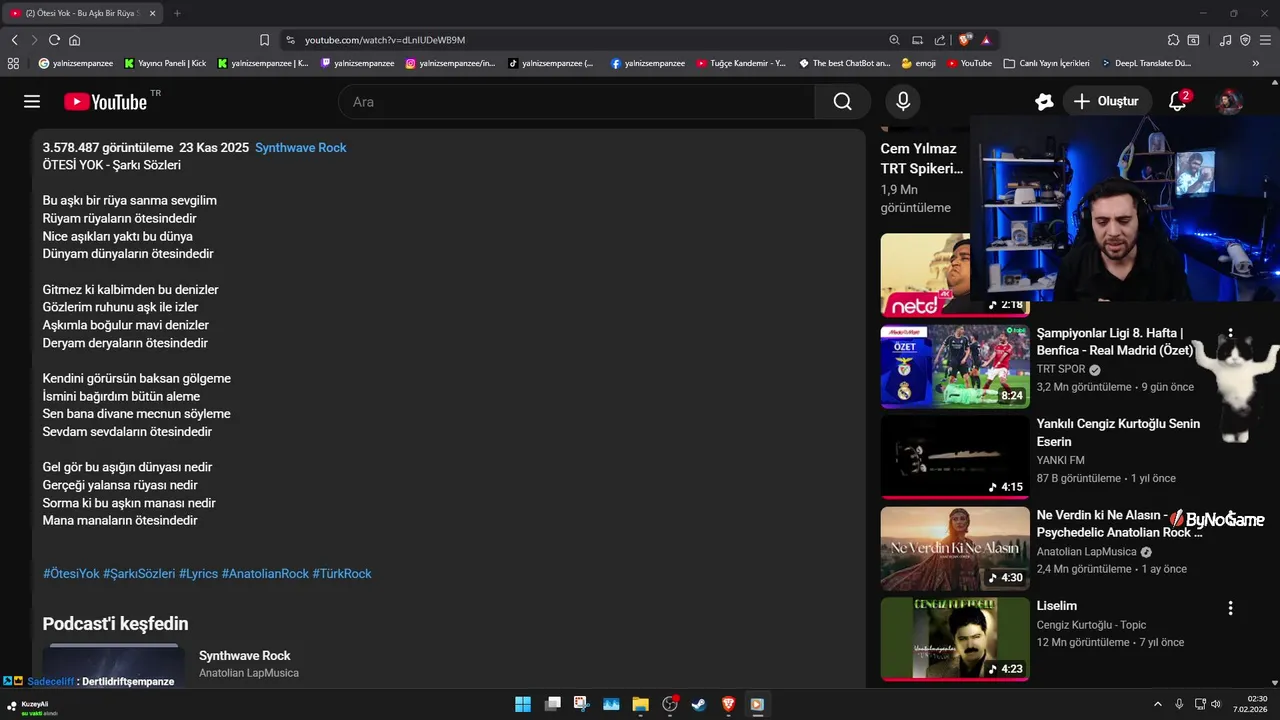The height and width of the screenshot is (720, 1280).
Task: Open Tuğçe Kandemir bookmark
Action: [x=741, y=63]
